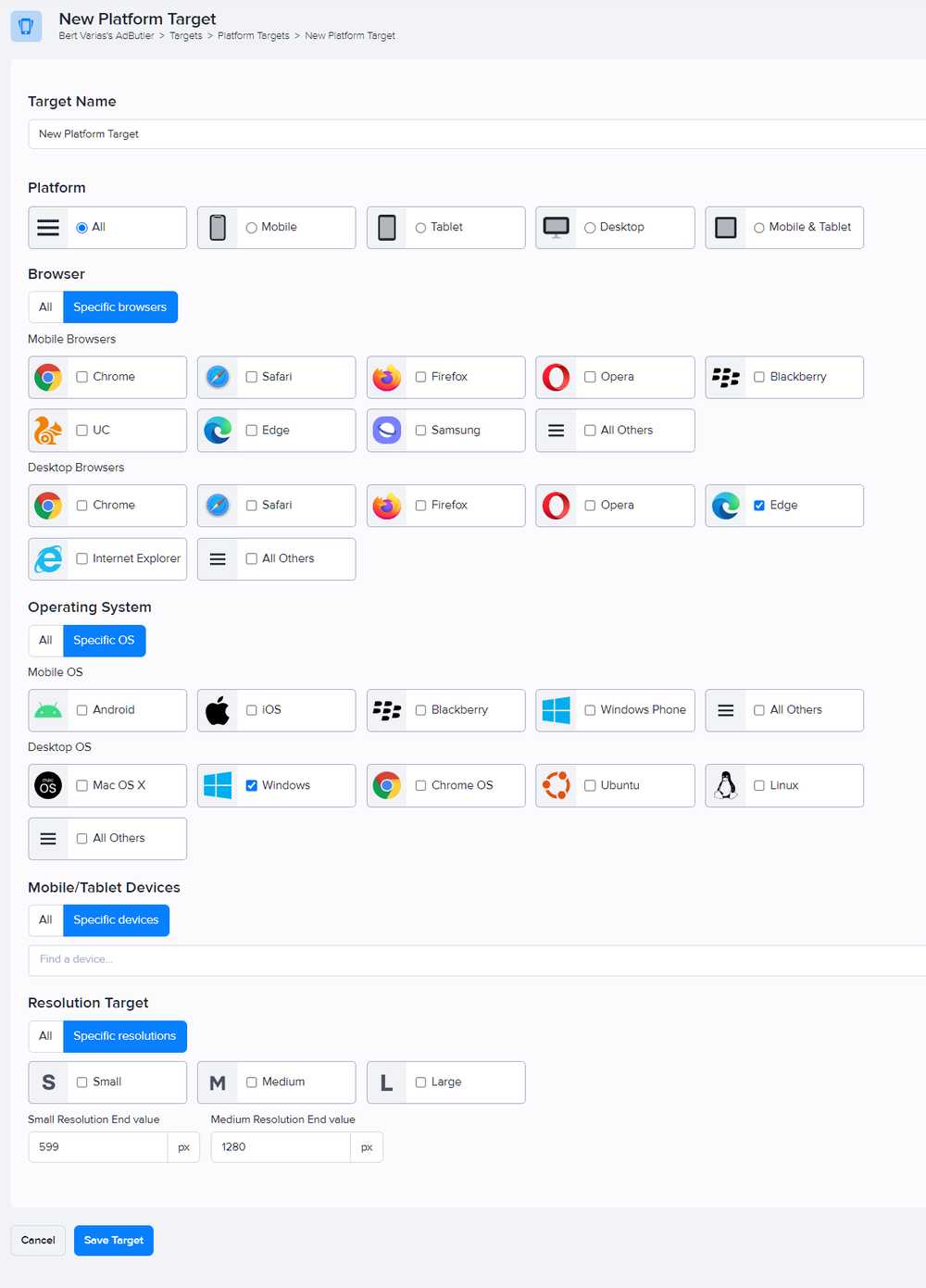The height and width of the screenshot is (1288, 926).
Task: Click the Desktop monitor platform icon
Action: coord(557,228)
